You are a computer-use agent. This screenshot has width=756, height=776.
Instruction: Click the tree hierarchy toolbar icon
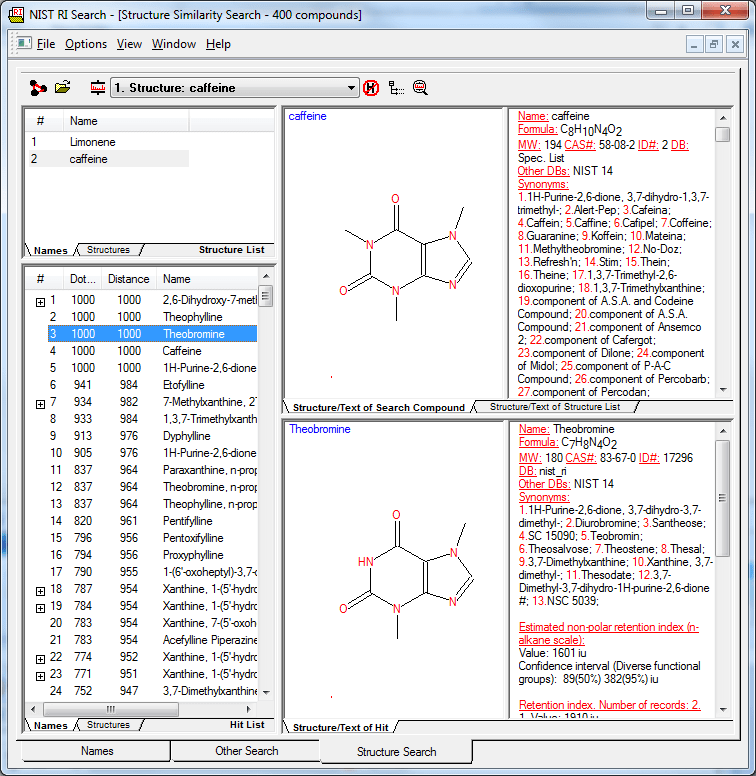[x=396, y=88]
